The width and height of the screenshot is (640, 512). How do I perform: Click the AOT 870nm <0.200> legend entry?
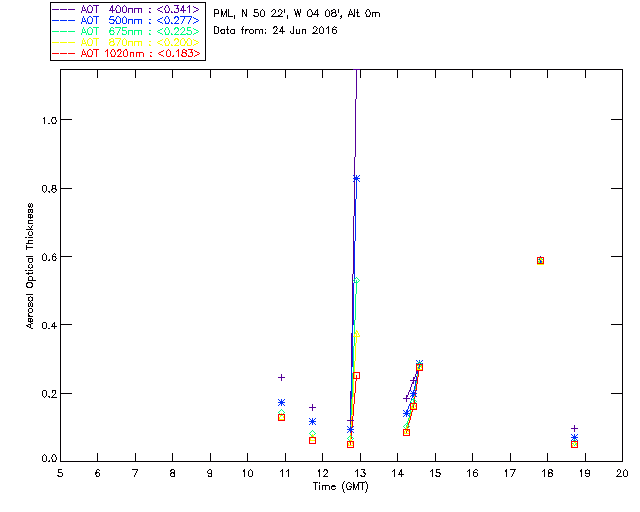[126, 42]
